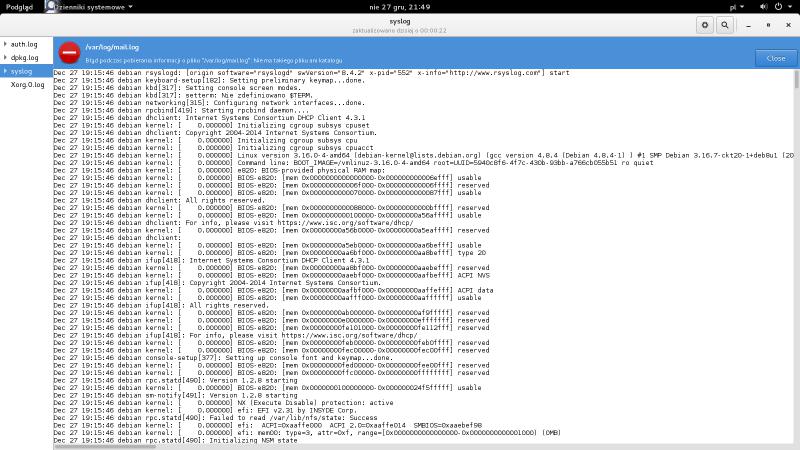Open the clock menu showing nie 27 gru
The width and height of the screenshot is (800, 450).
click(x=399, y=6)
